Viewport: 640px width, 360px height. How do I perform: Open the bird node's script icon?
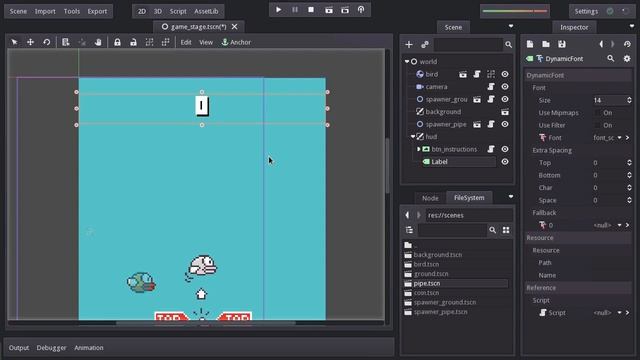coord(477,74)
